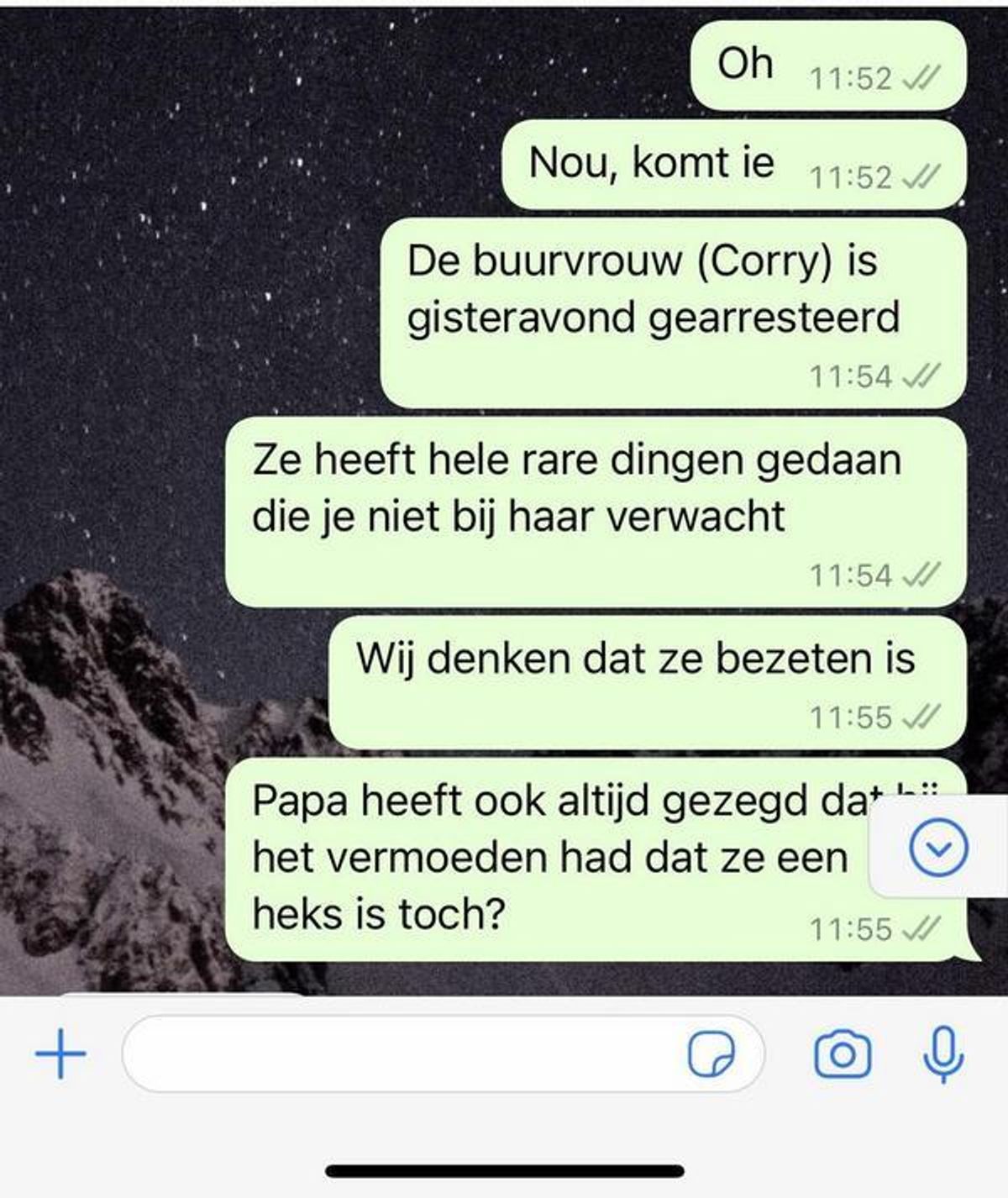Click read-receipt checkmarks on the "Oh" message
The height and width of the screenshot is (1198, 1008).
(x=921, y=78)
